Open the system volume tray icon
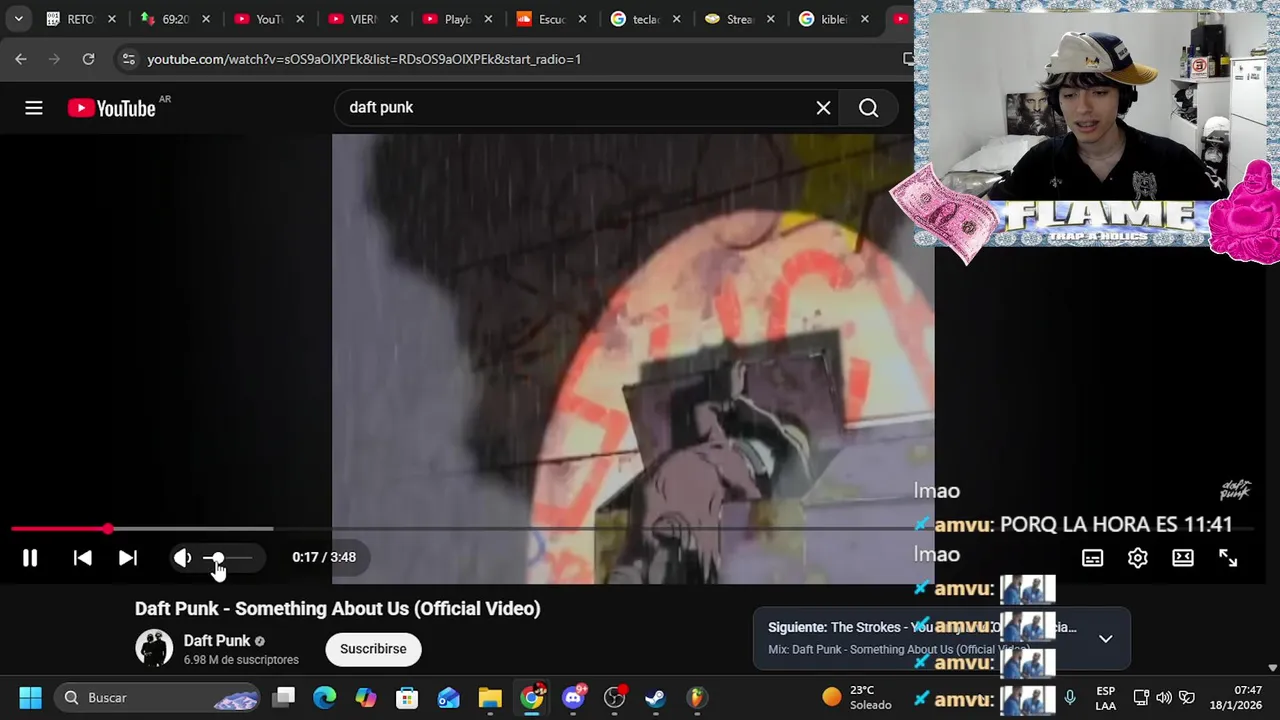This screenshot has width=1280, height=720. point(1164,698)
